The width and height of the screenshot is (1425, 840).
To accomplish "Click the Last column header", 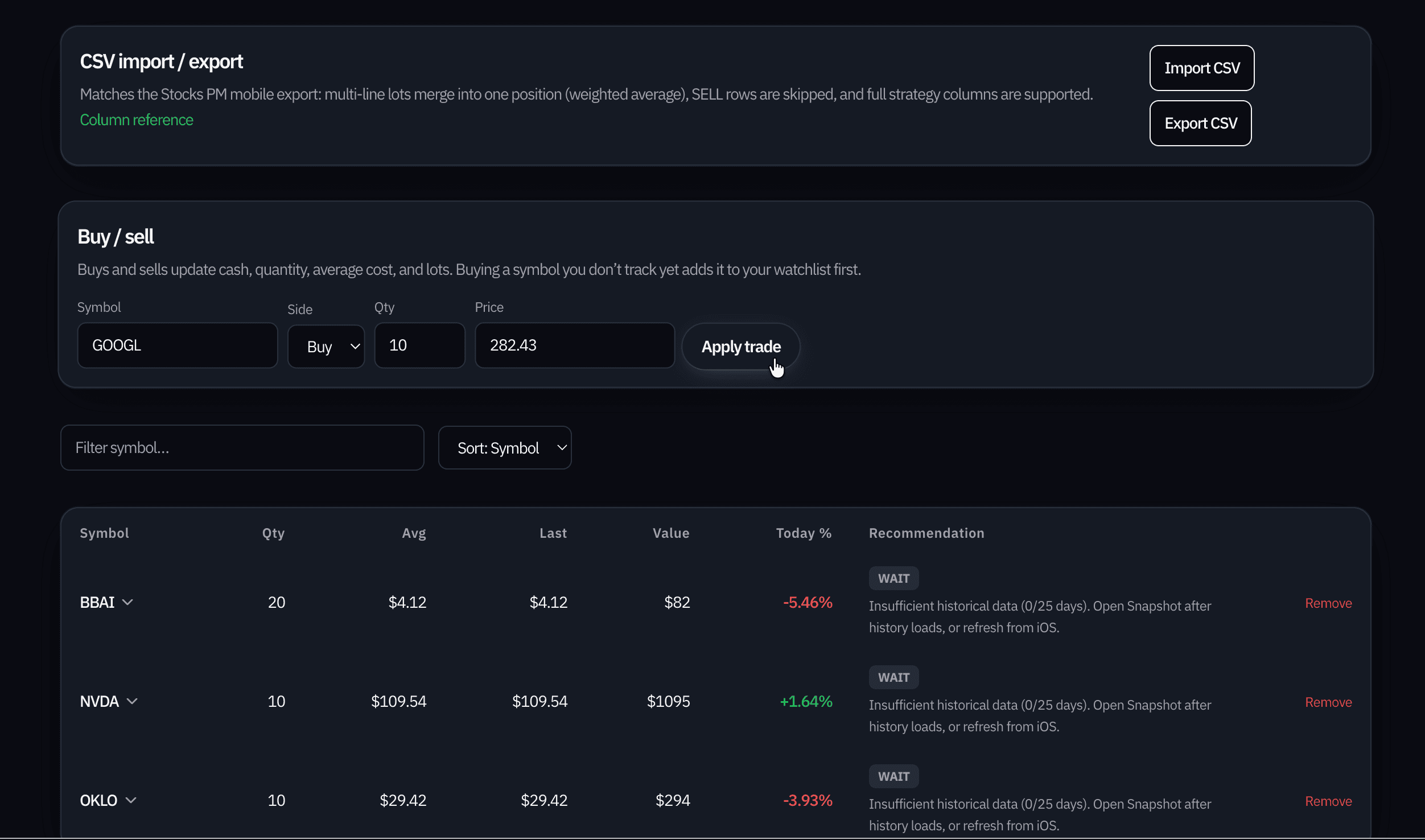I will [x=553, y=533].
